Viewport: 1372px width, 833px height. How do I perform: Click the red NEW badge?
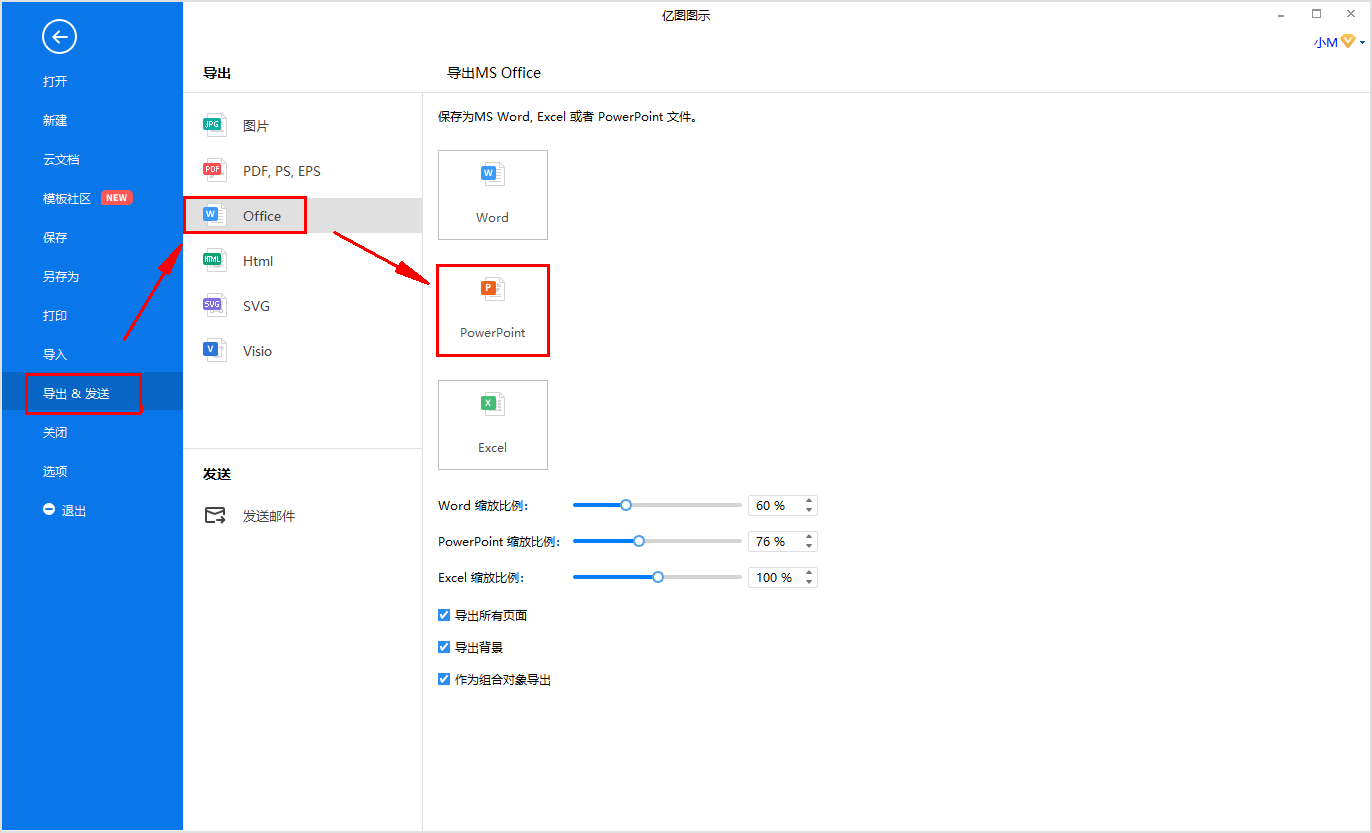[x=117, y=198]
